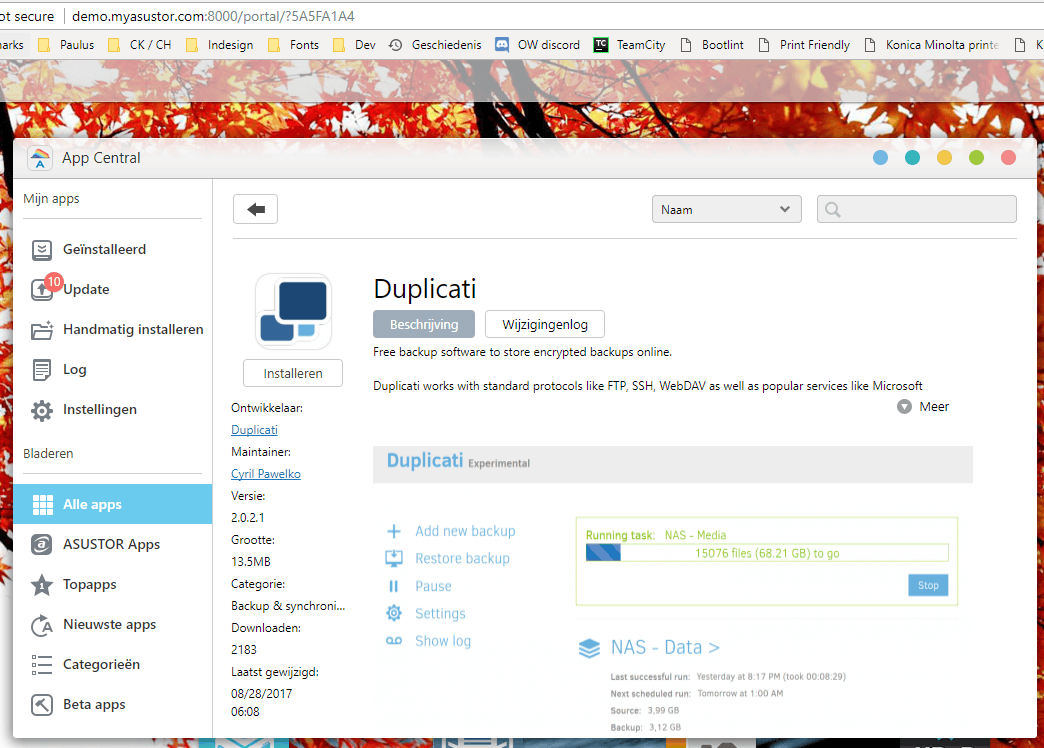Open the CK / CH bookmark folder
This screenshot has height=748, width=1044.
point(140,45)
